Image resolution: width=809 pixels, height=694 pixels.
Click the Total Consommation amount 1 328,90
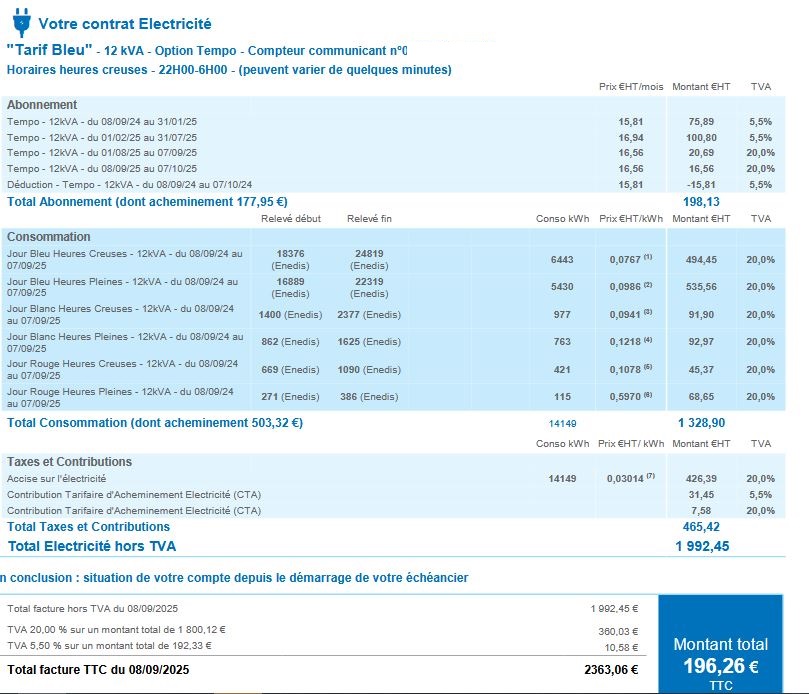701,423
